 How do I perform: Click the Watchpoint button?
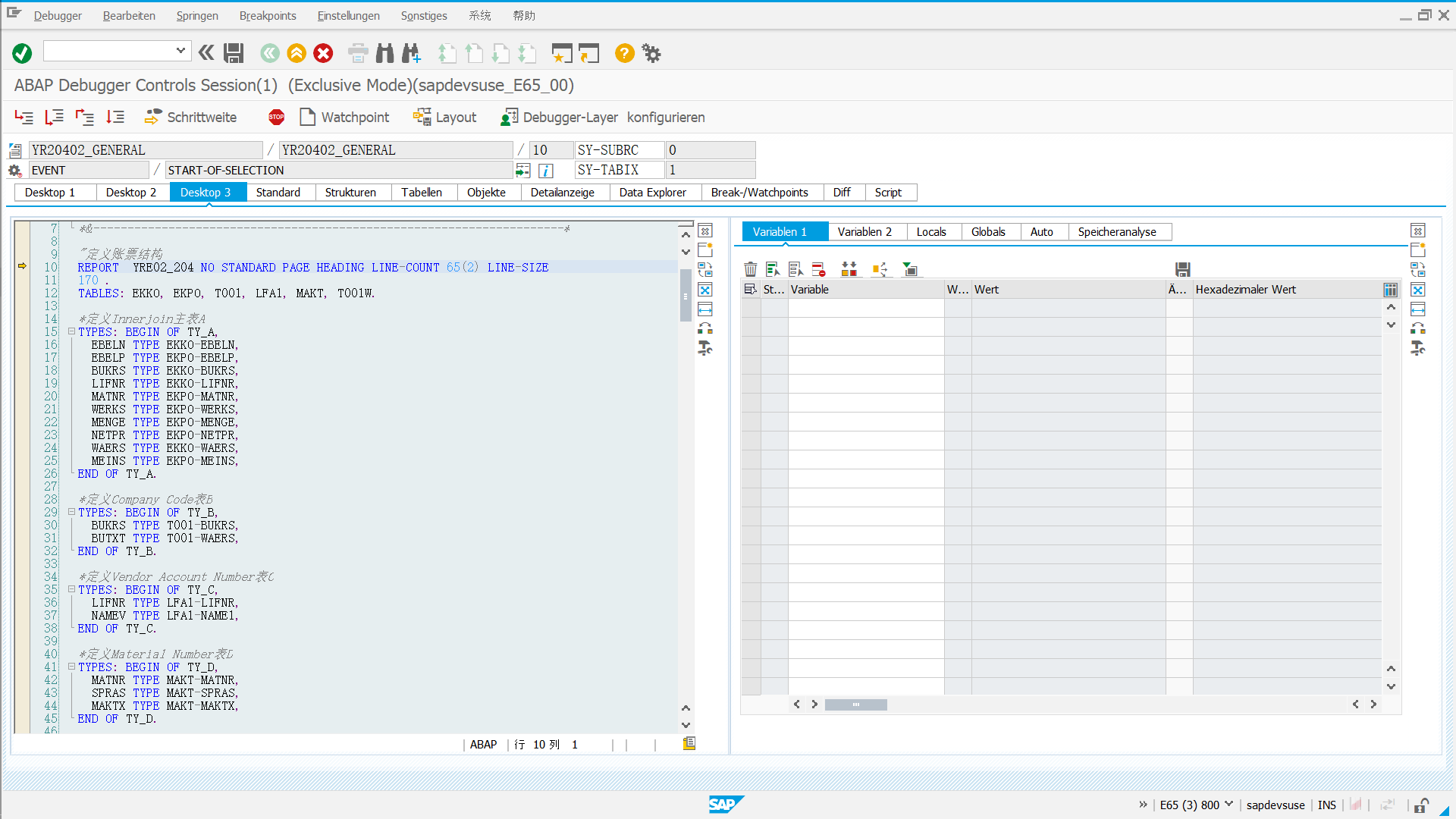click(345, 117)
